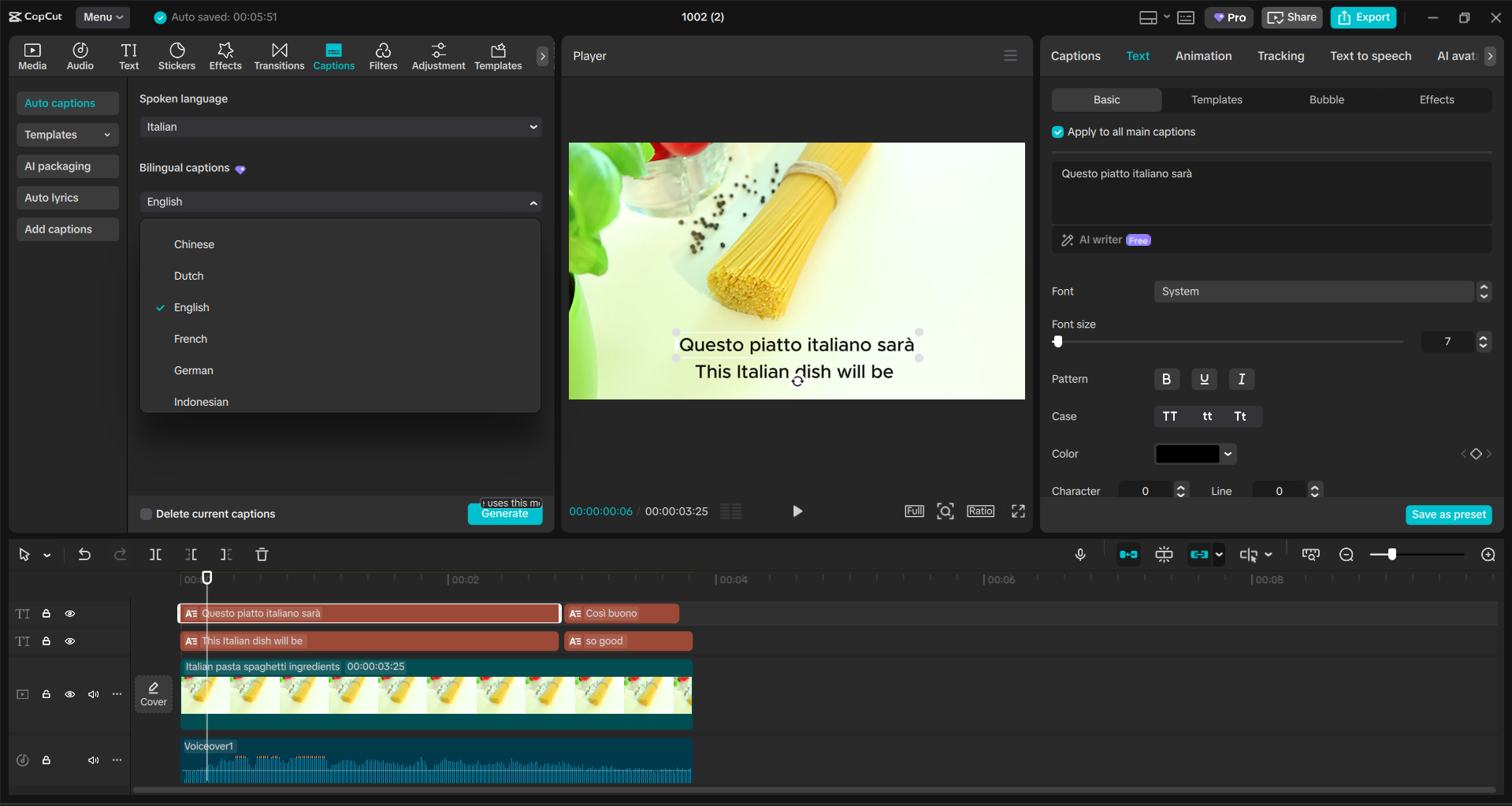Image resolution: width=1512 pixels, height=806 pixels.
Task: Click the Save as preset button
Action: tap(1448, 514)
